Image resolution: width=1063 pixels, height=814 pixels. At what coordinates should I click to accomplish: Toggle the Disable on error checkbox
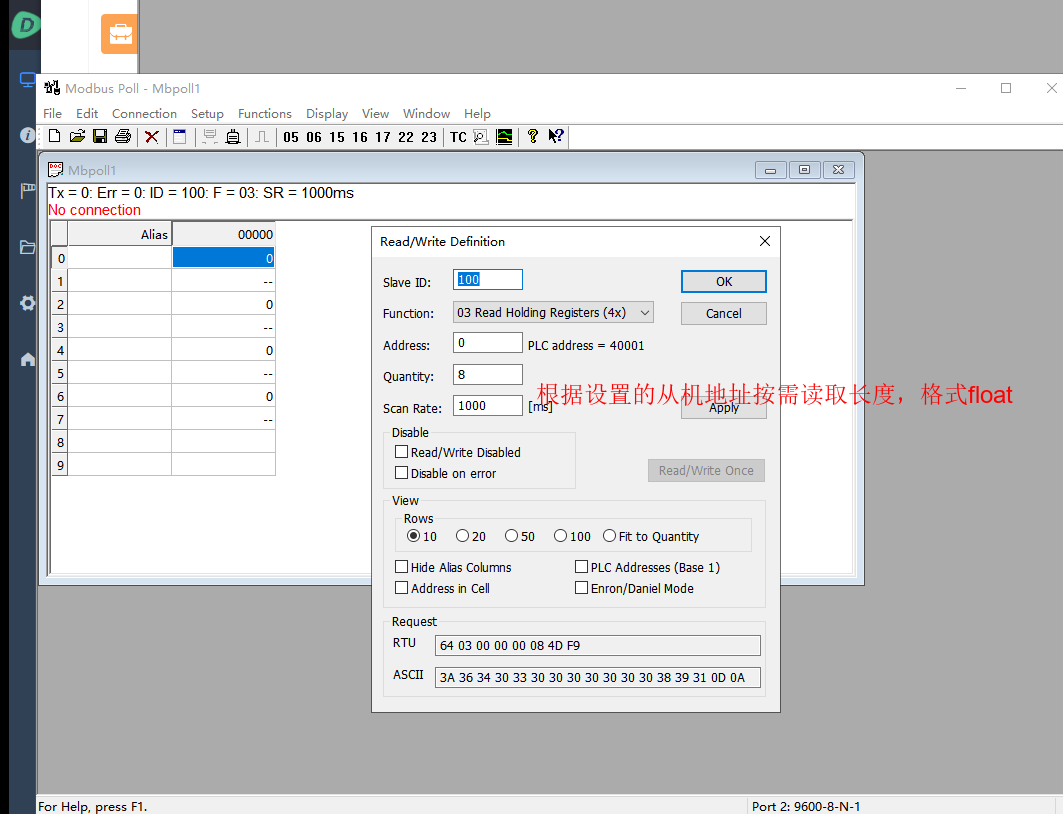coord(401,472)
